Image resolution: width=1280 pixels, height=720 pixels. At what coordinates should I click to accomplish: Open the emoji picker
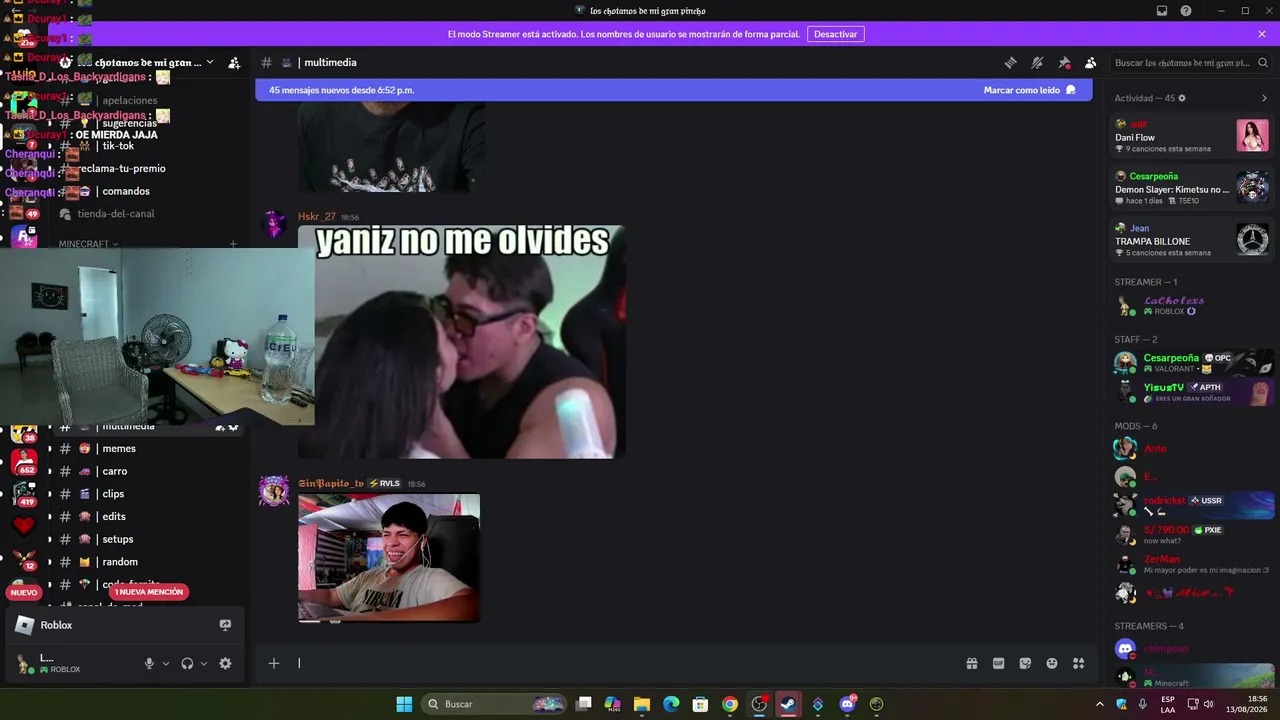pyautogui.click(x=1052, y=663)
